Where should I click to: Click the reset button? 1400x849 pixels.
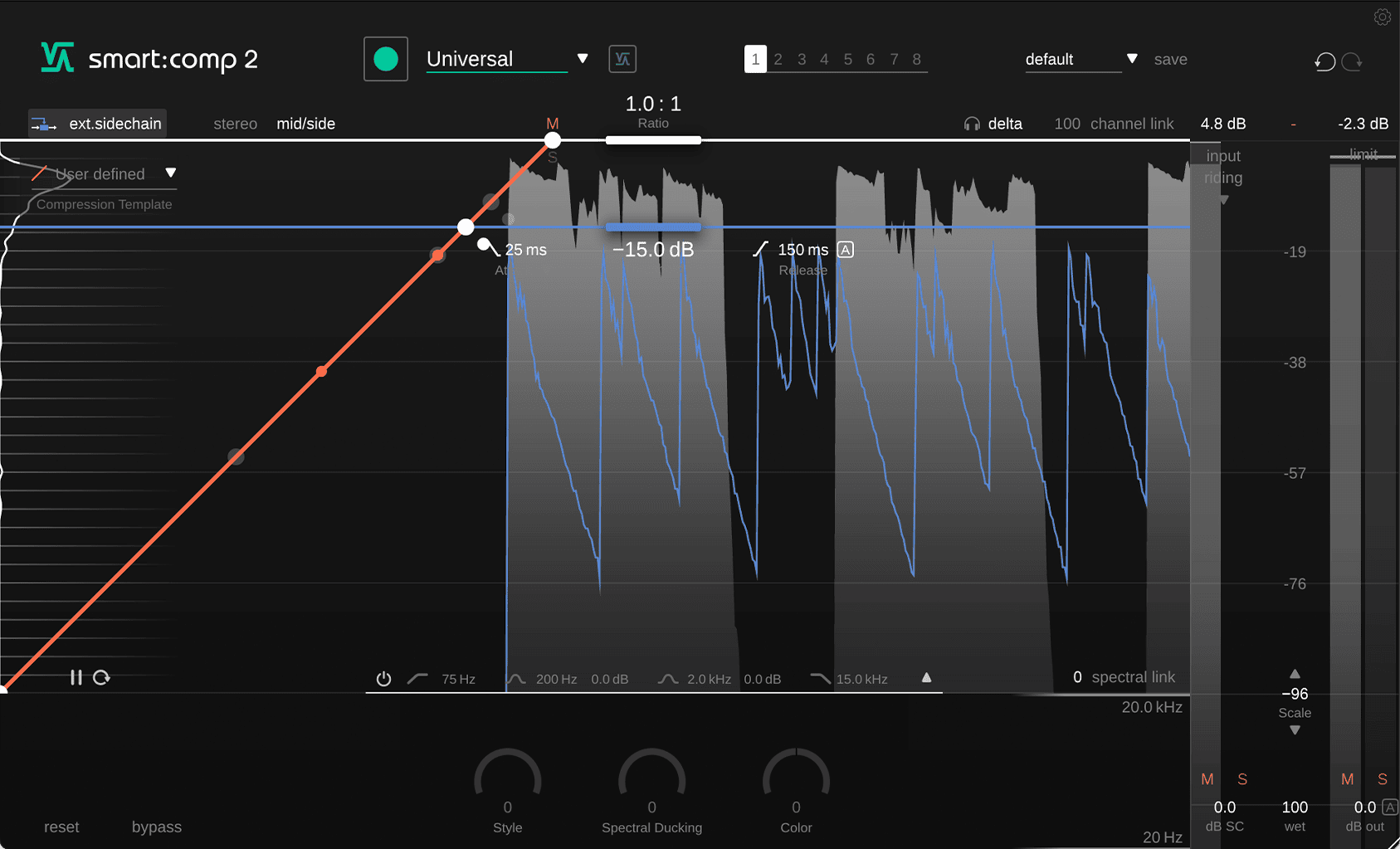click(x=61, y=827)
